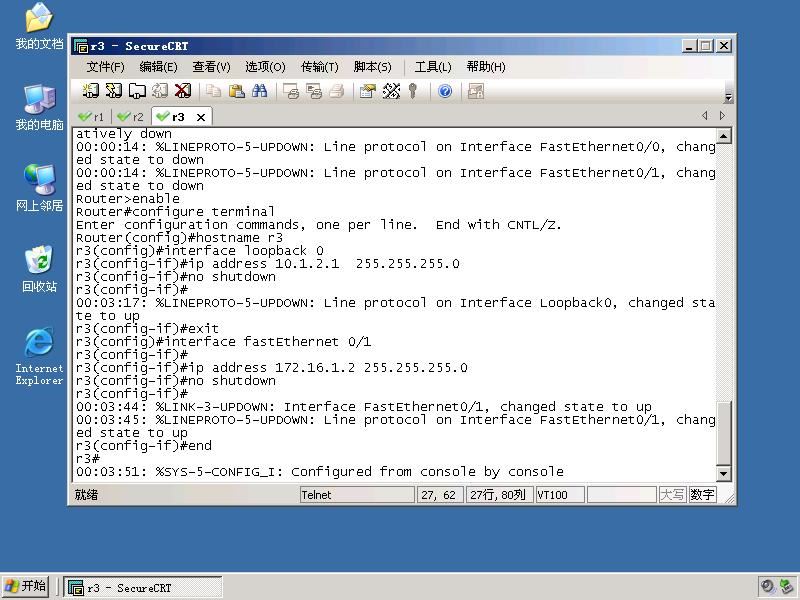This screenshot has width=800, height=600.
Task: Maximize the SecureCRT window
Action: pos(706,46)
